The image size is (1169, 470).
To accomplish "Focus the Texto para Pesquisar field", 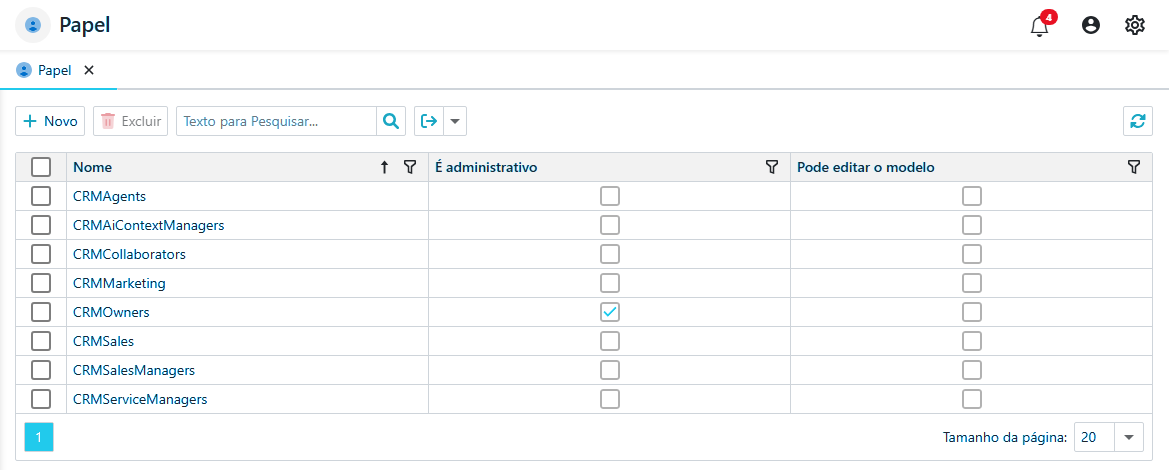I will click(x=276, y=121).
